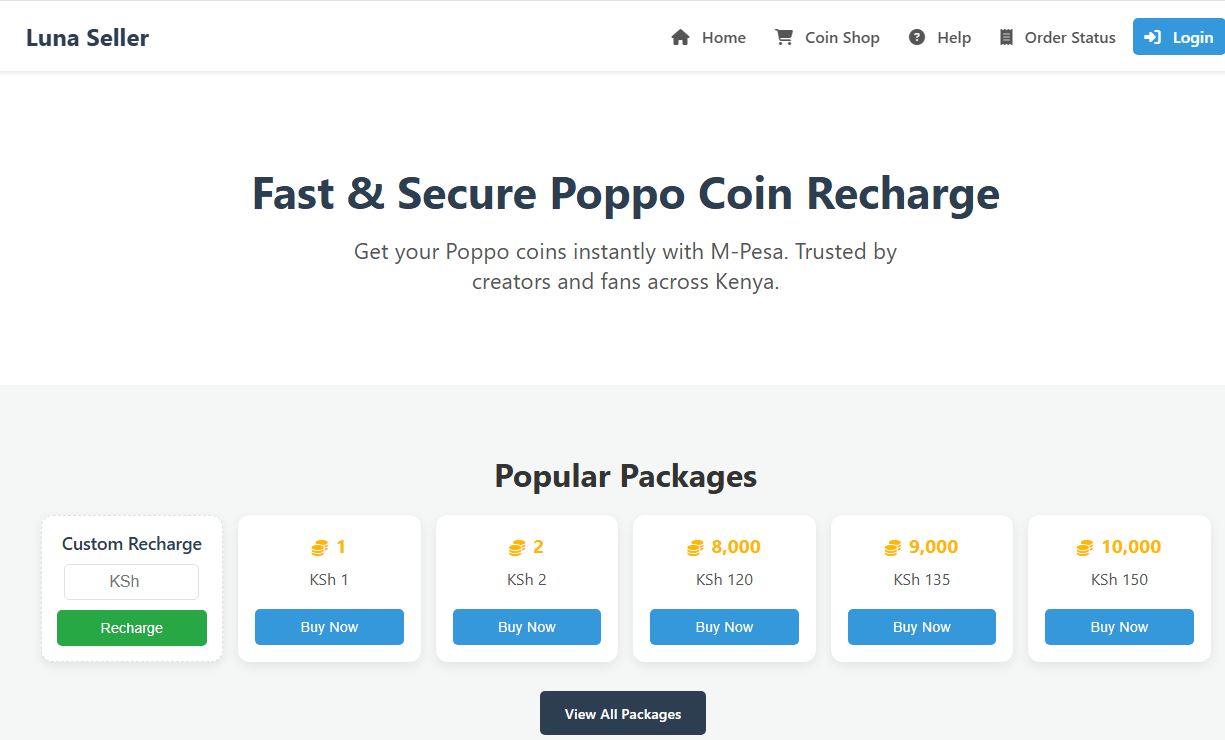The height and width of the screenshot is (740, 1225).
Task: Focus the Custom Recharge KSh input field
Action: point(131,582)
